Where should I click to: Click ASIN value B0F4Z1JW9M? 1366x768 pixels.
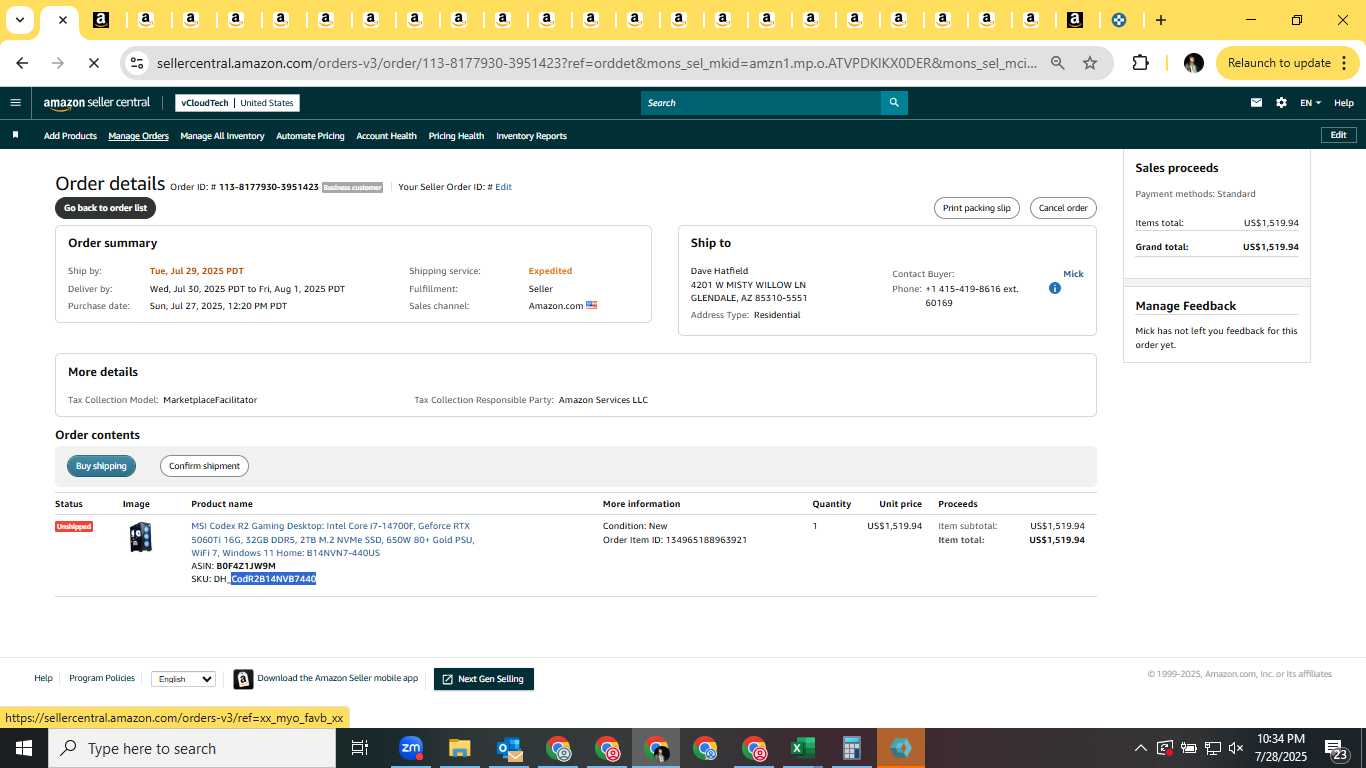246,566
